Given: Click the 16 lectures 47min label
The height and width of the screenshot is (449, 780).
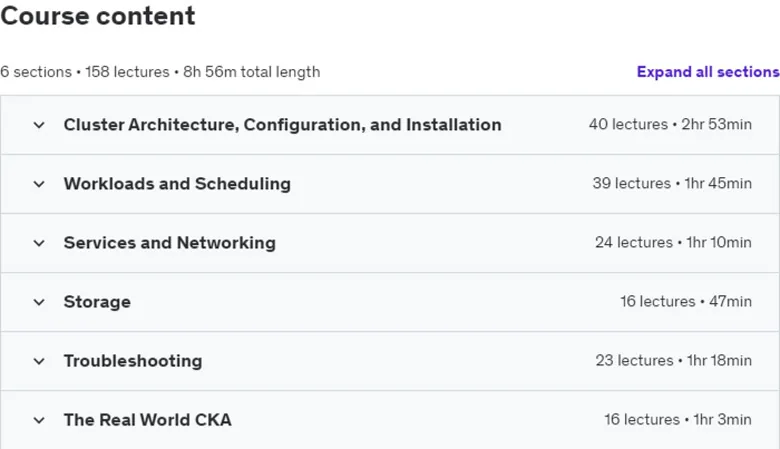Looking at the screenshot, I should (686, 301).
